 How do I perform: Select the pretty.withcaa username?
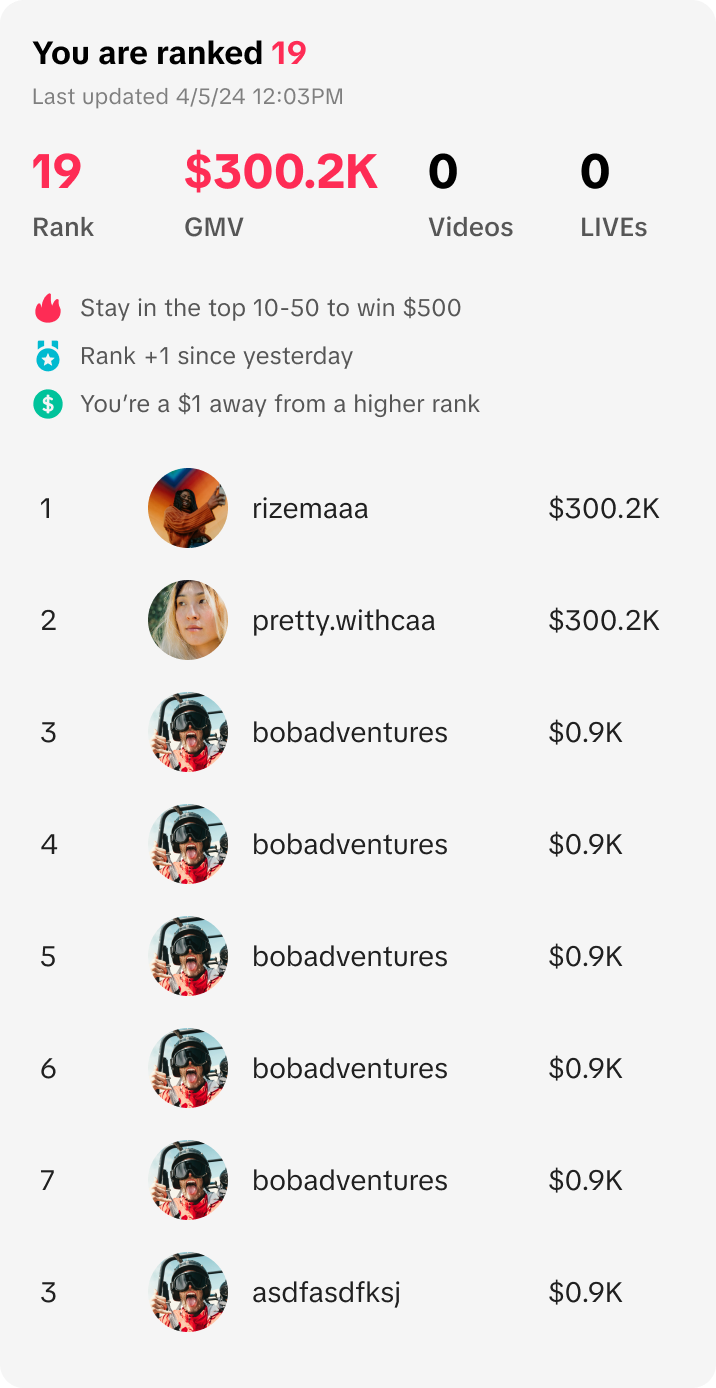(x=344, y=621)
